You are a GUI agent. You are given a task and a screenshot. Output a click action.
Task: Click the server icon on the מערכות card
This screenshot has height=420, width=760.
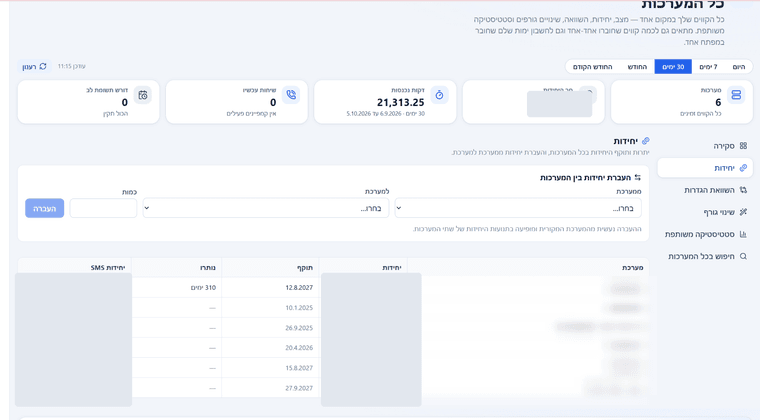(x=736, y=95)
